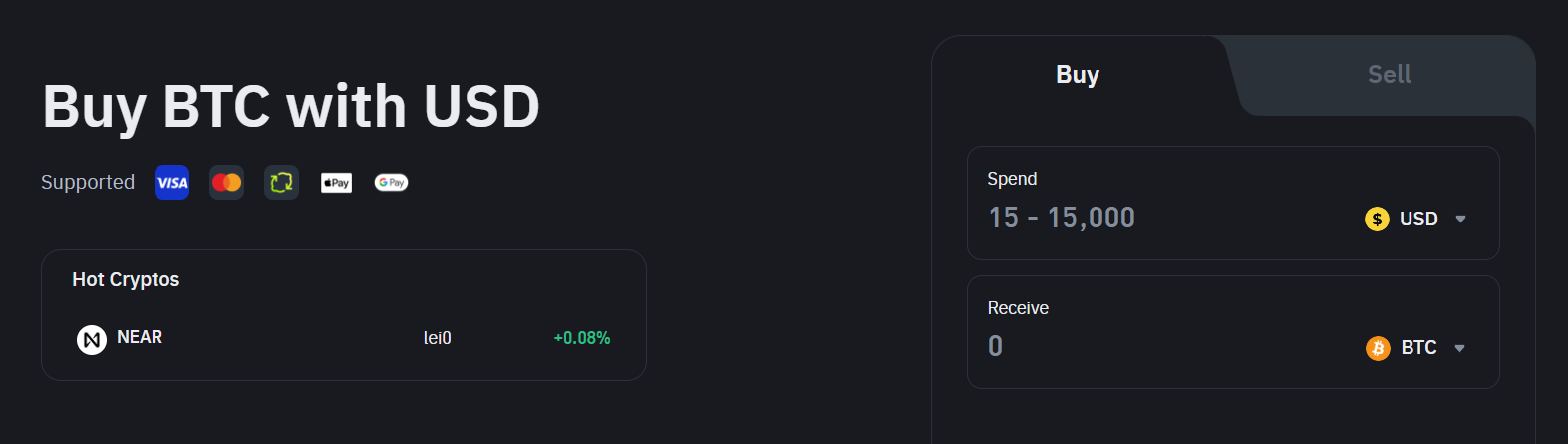Screen dimensions: 1568x444
Task: Open currency selector via USD label
Action: (x=1418, y=220)
